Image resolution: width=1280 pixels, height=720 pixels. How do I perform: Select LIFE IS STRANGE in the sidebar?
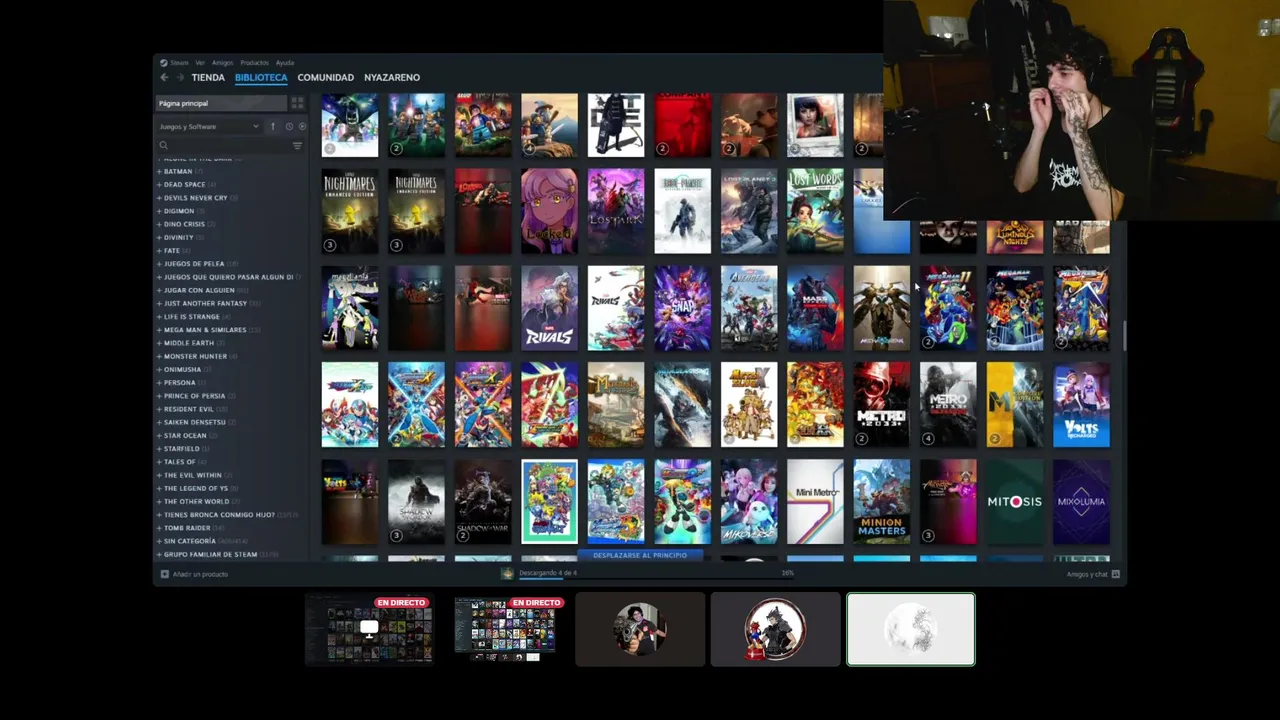(191, 316)
